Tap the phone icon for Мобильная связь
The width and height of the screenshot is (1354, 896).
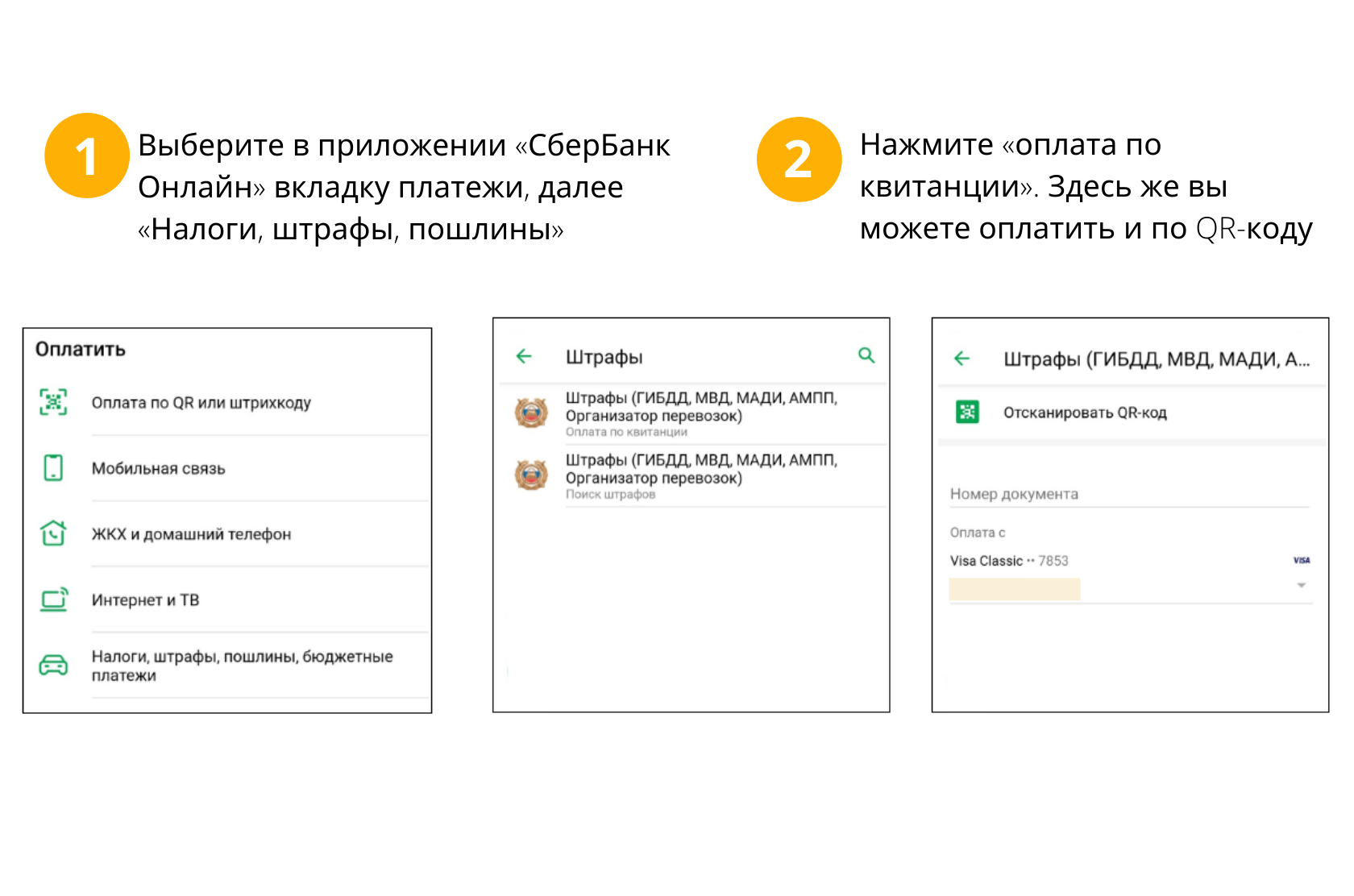[53, 468]
